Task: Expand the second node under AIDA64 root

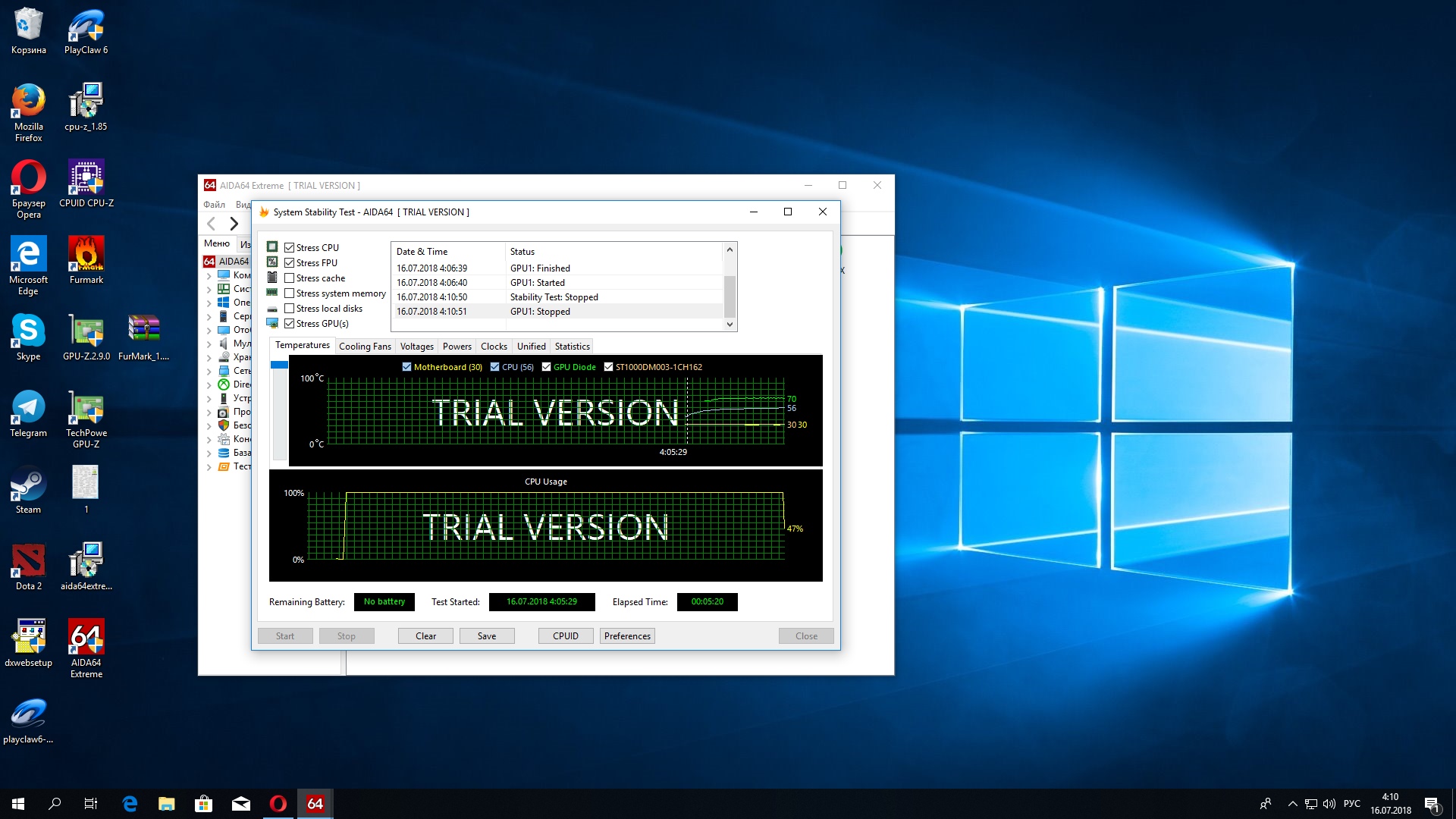Action: point(209,289)
